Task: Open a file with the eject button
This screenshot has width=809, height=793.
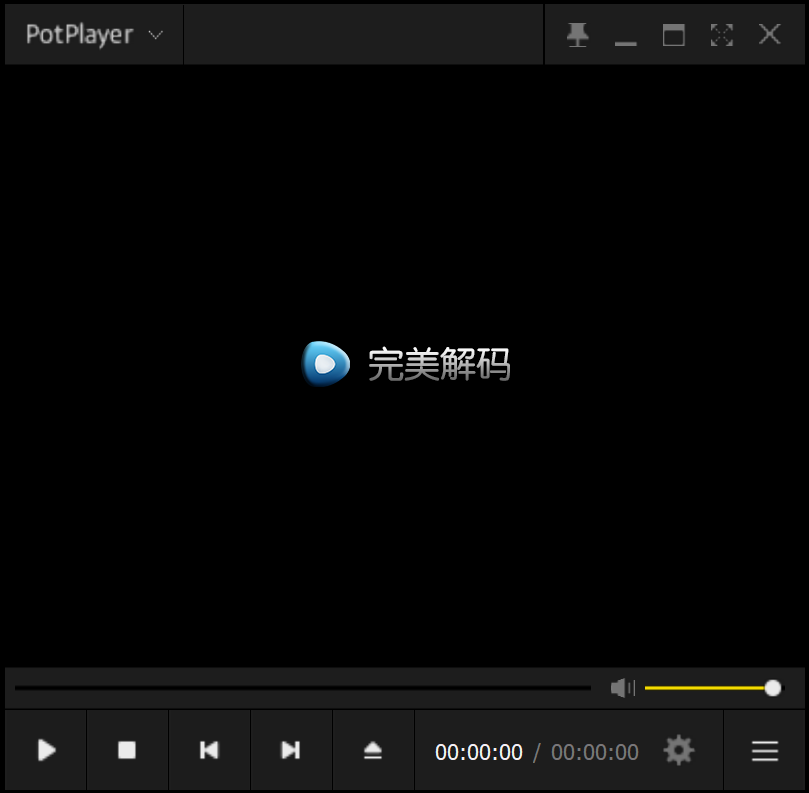Action: (x=373, y=750)
